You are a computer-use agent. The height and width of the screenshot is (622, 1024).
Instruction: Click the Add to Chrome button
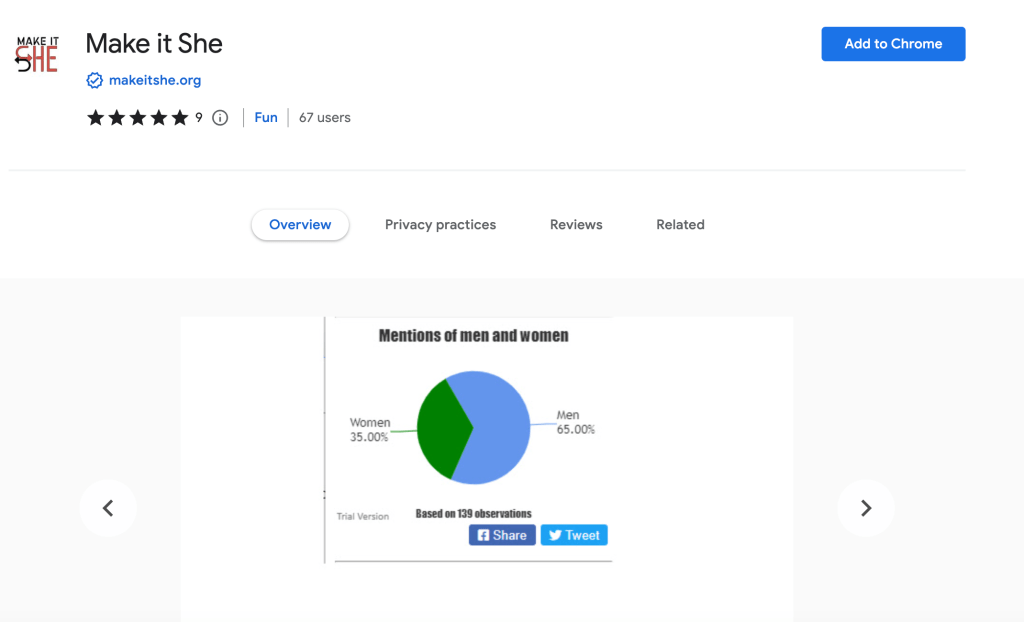click(893, 44)
